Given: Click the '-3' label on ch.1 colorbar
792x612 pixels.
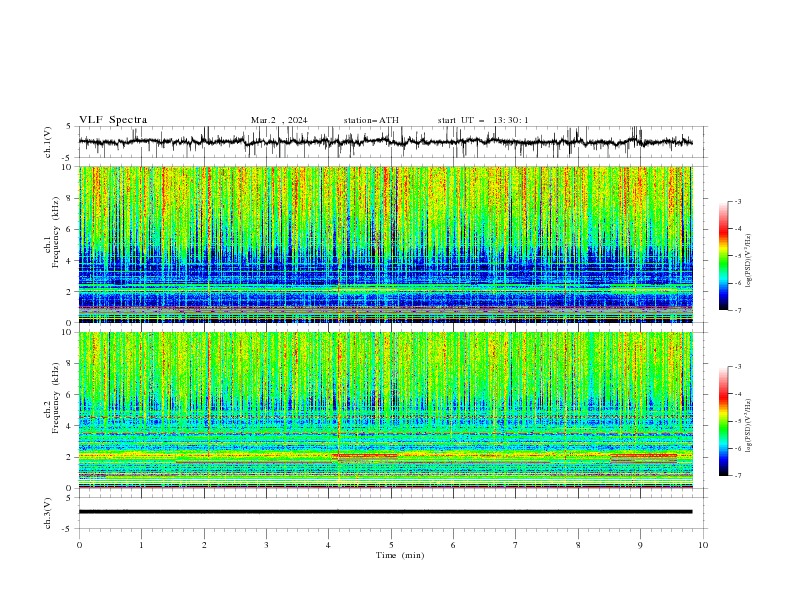Looking at the screenshot, I should tap(737, 201).
